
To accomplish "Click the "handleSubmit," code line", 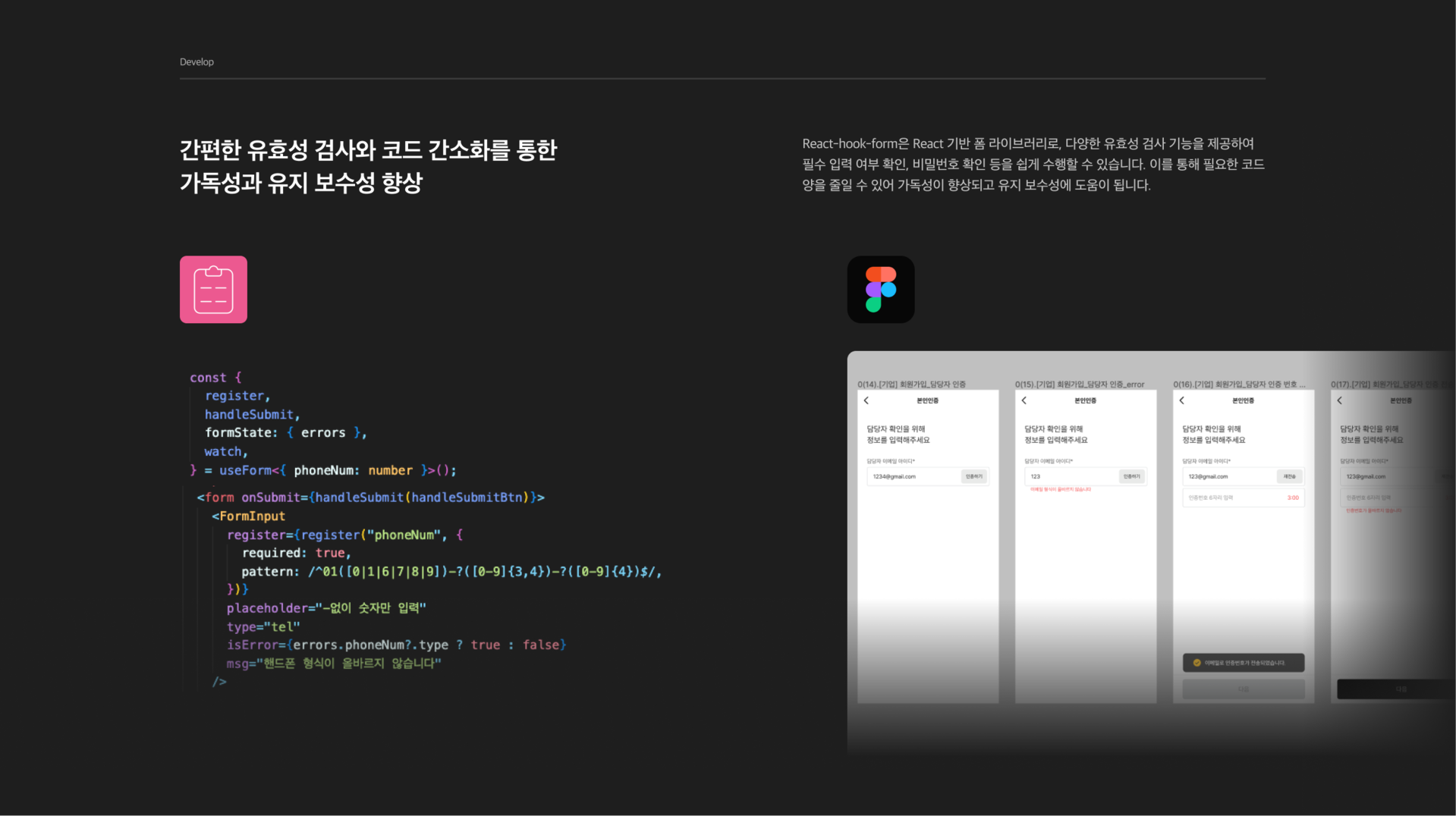I will pos(252,414).
